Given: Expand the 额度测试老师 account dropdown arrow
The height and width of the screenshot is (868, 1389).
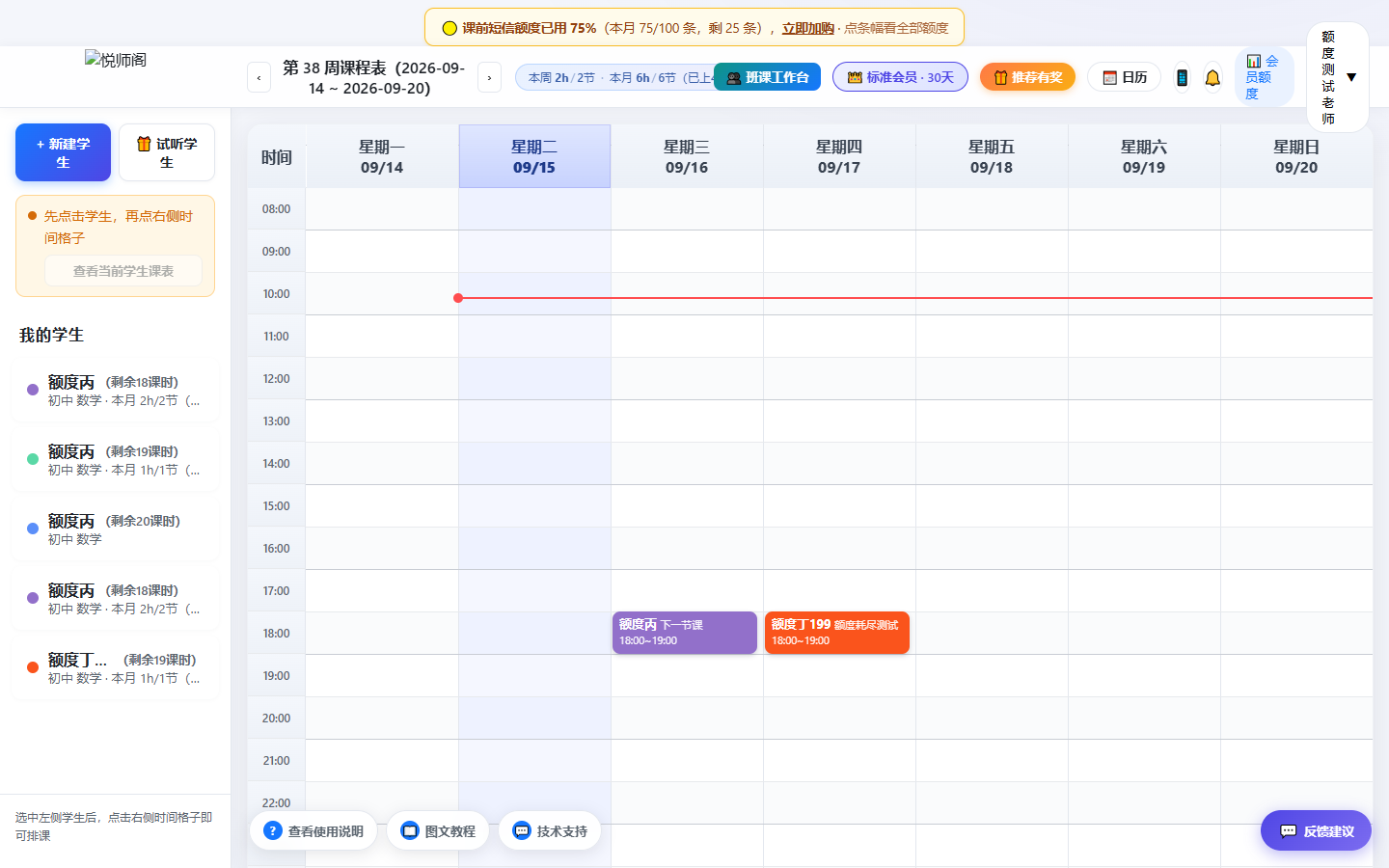Looking at the screenshot, I should point(1351,77).
